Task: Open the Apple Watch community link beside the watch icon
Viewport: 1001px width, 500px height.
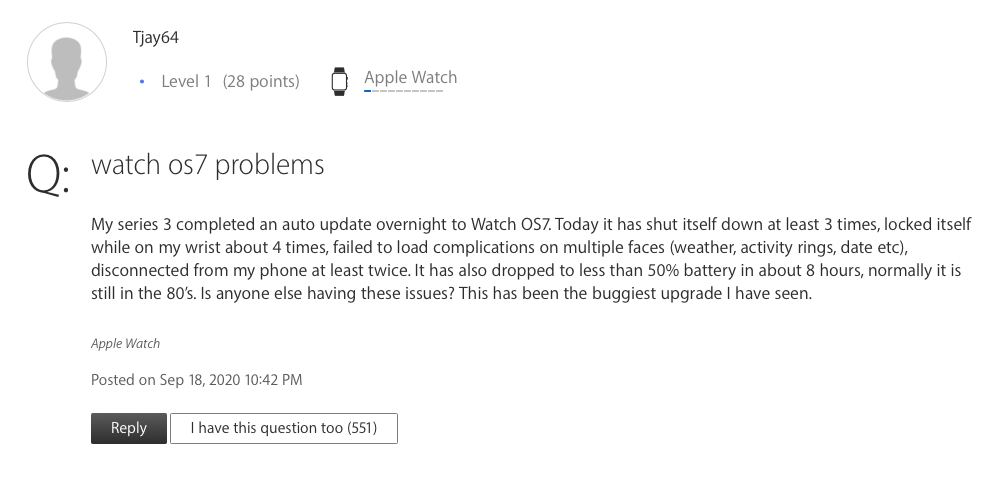Action: [x=410, y=77]
